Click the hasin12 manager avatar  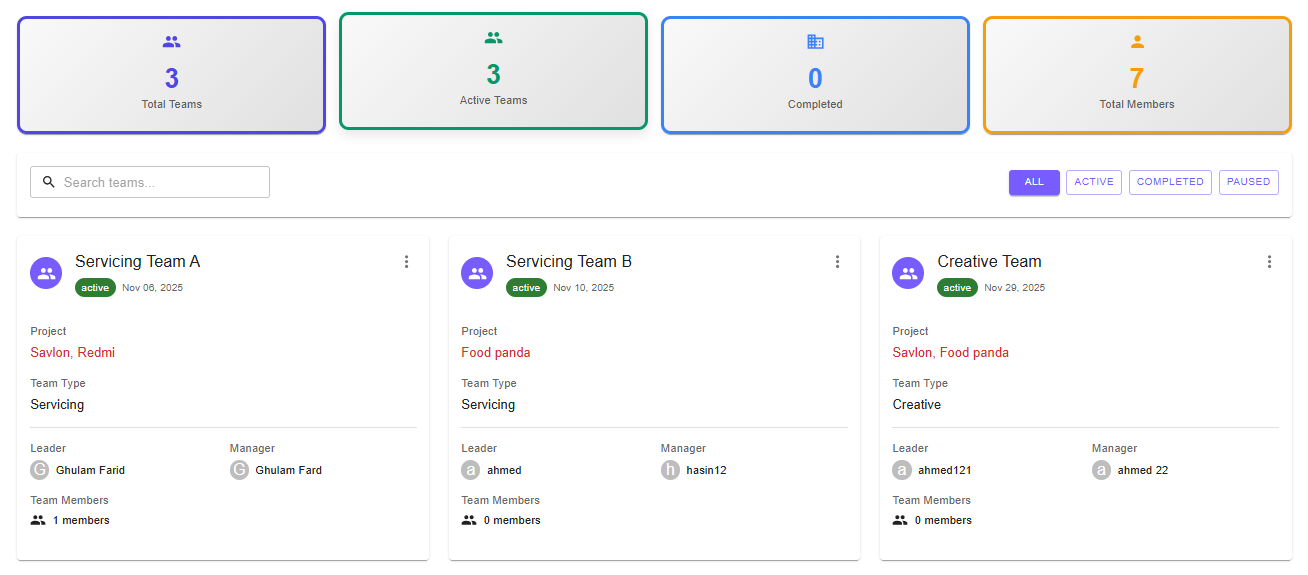tap(670, 470)
